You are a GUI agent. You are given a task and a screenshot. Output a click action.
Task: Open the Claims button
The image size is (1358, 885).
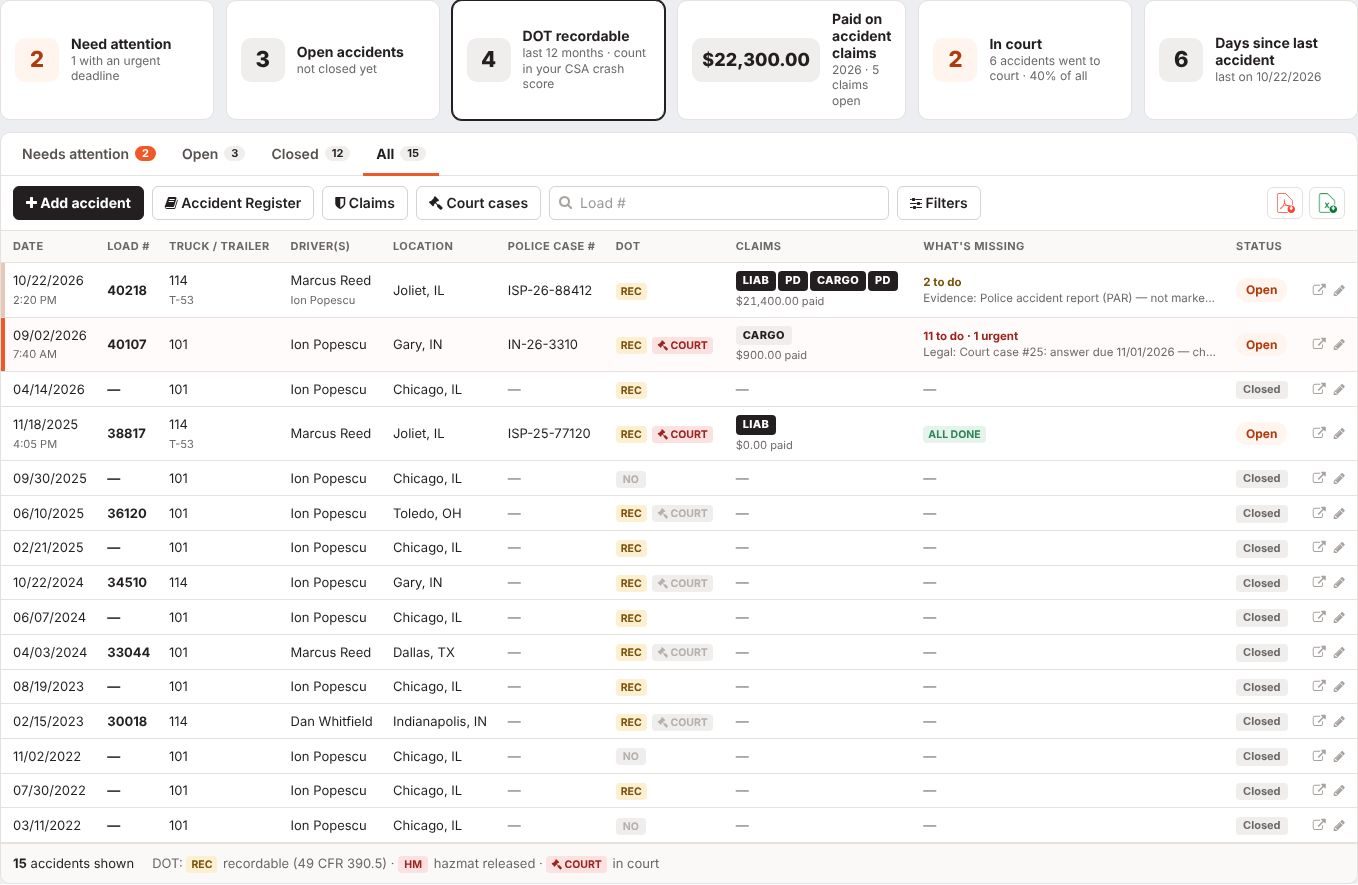pos(365,203)
